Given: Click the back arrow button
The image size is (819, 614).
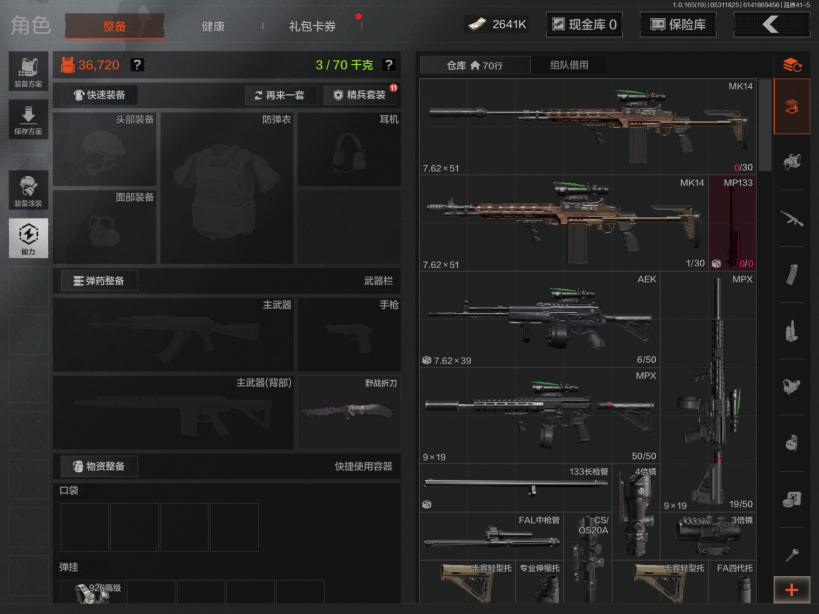Looking at the screenshot, I should click(771, 25).
